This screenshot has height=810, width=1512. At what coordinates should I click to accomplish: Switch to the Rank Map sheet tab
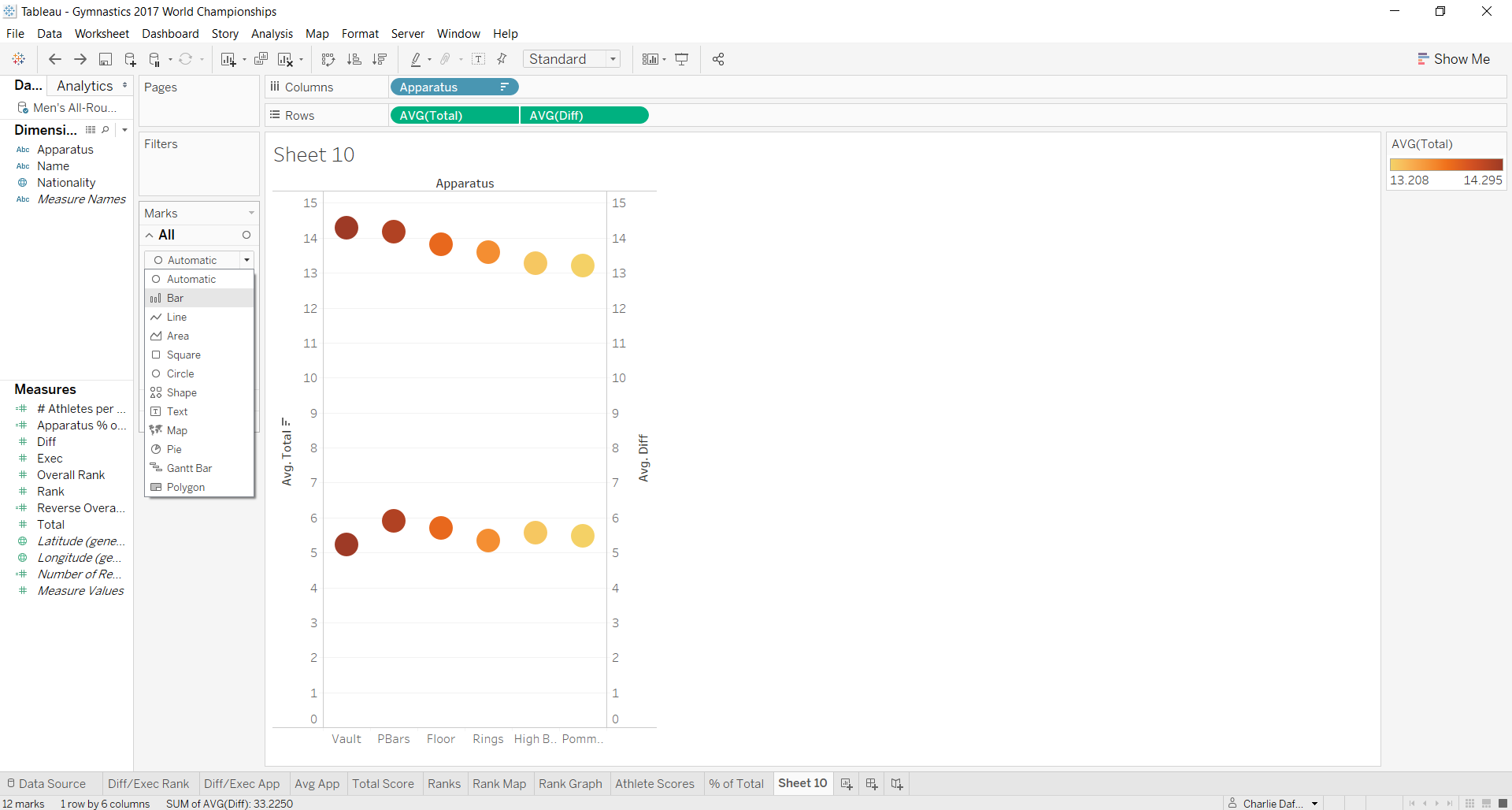[x=499, y=783]
